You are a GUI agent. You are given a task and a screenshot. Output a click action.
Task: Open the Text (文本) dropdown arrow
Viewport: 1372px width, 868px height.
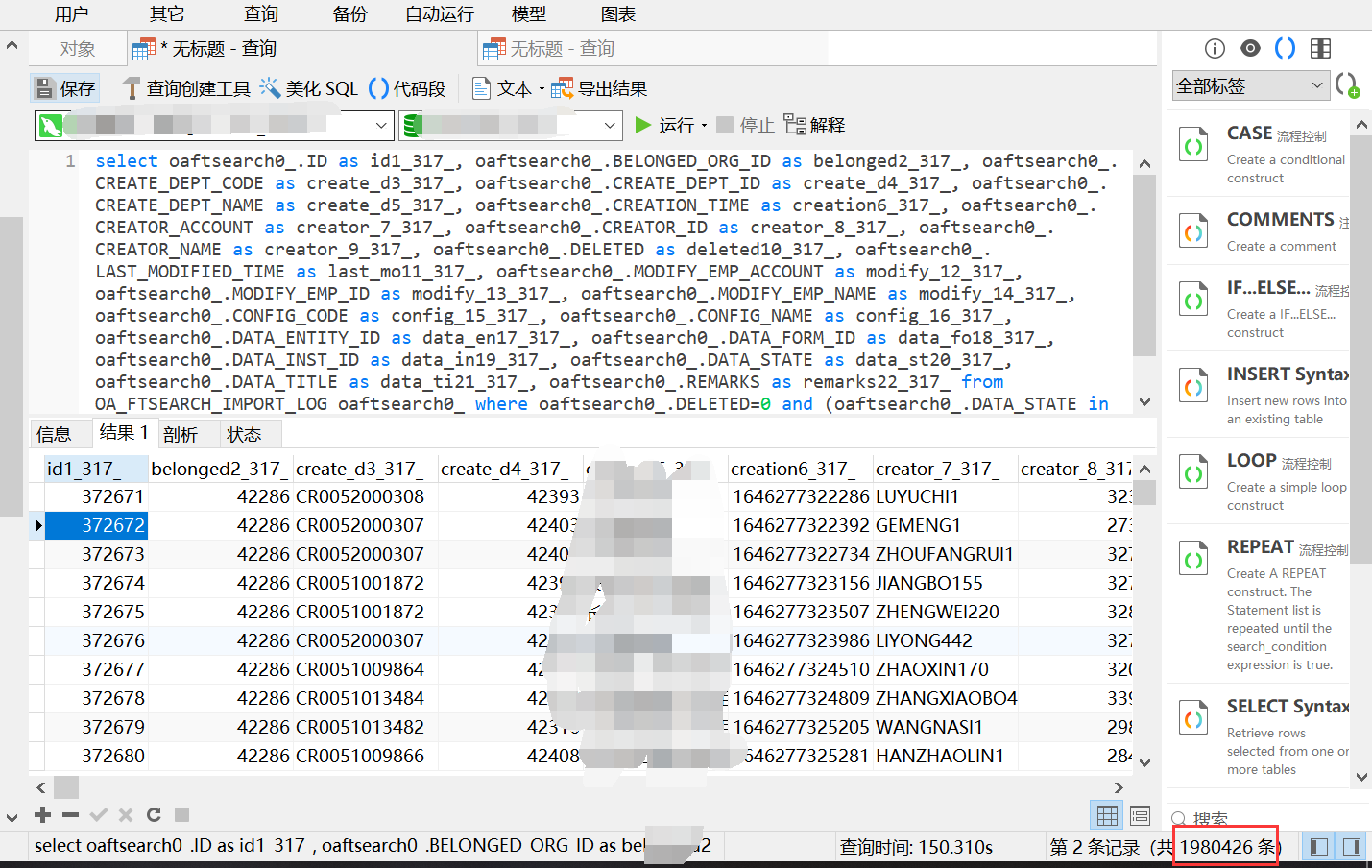coord(542,89)
